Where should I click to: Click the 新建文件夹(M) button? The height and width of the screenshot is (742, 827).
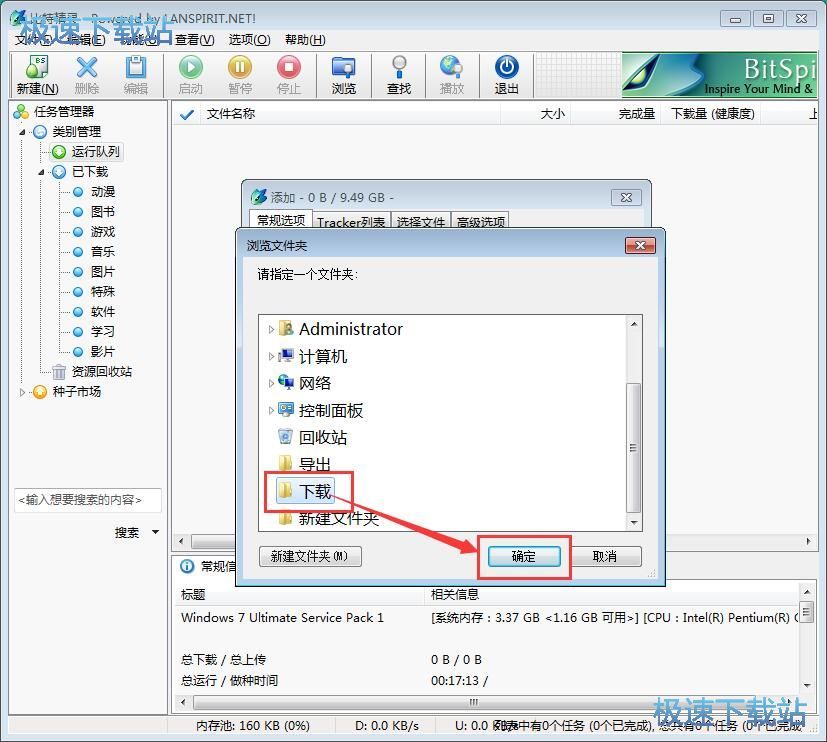coord(310,556)
